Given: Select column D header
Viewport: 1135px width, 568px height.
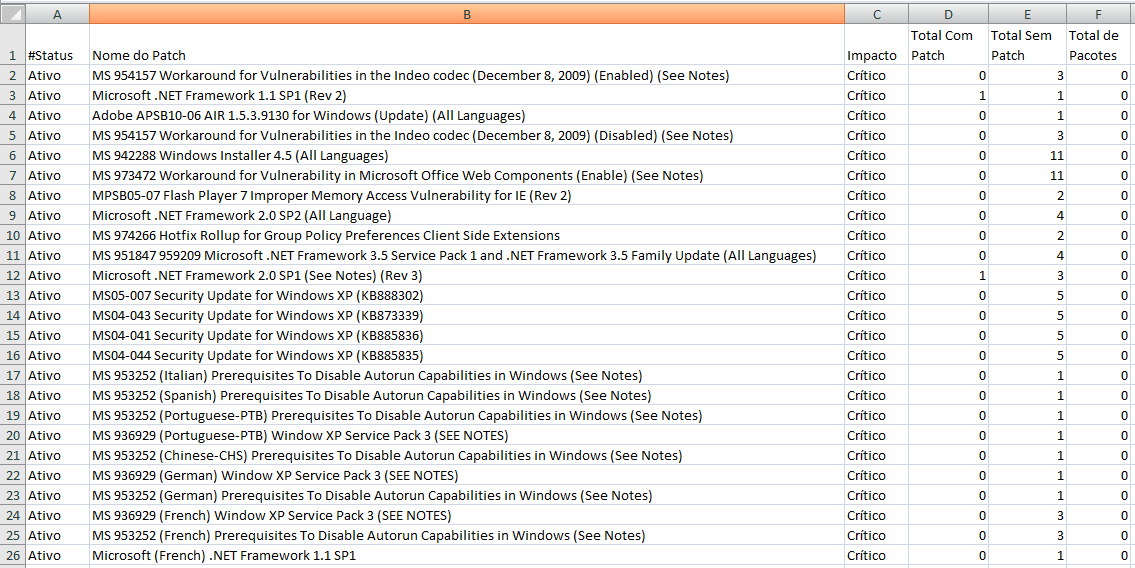Looking at the screenshot, I should pyautogui.click(x=948, y=14).
